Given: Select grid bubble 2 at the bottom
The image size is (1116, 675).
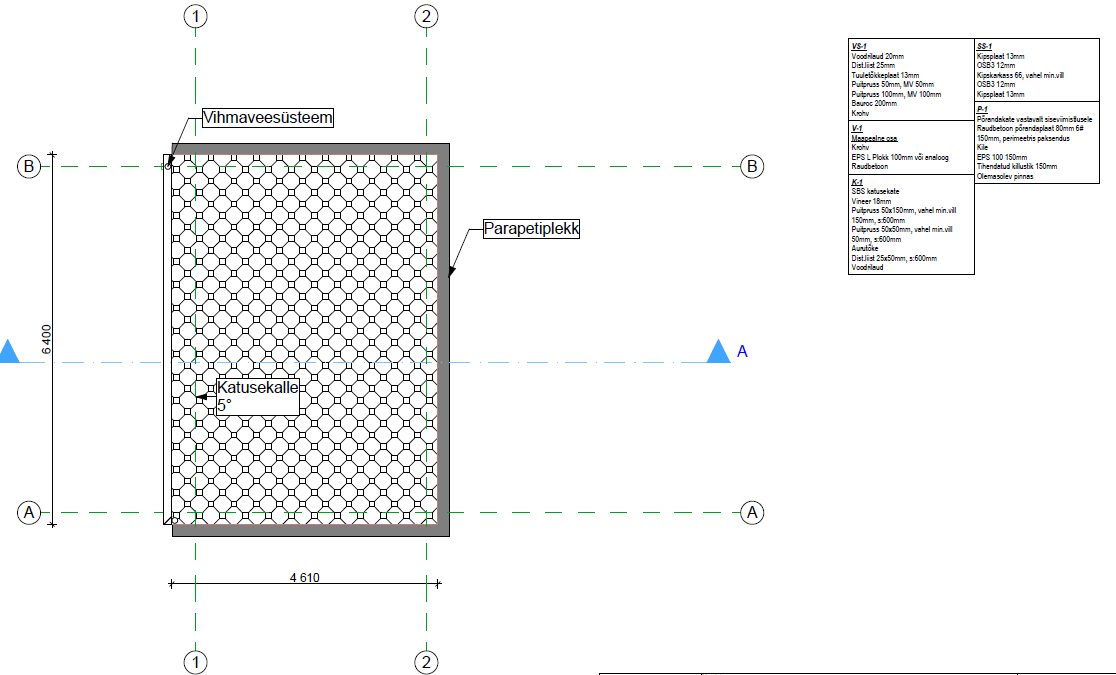Looking at the screenshot, I should click(x=427, y=662).
